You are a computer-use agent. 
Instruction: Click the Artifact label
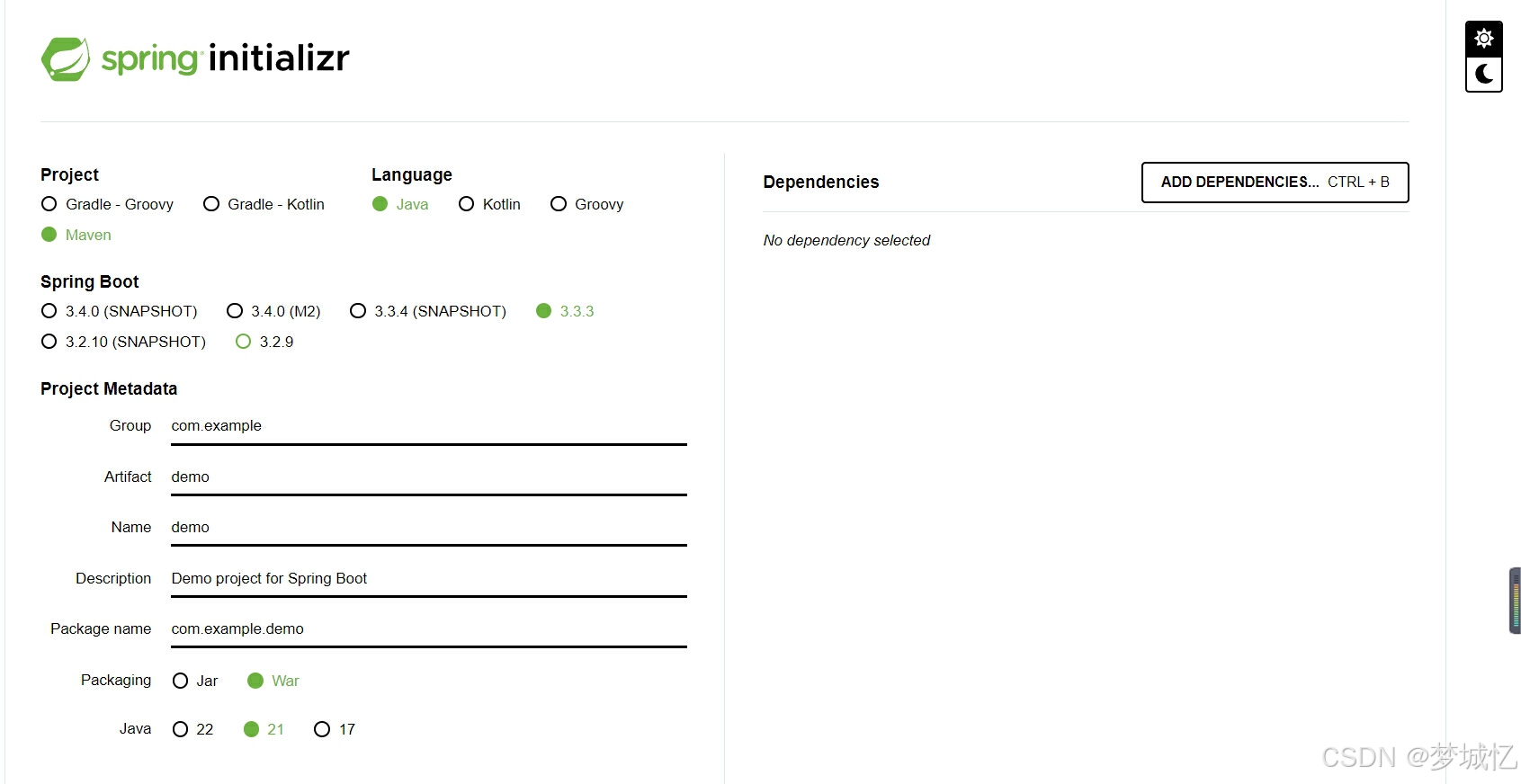click(128, 477)
